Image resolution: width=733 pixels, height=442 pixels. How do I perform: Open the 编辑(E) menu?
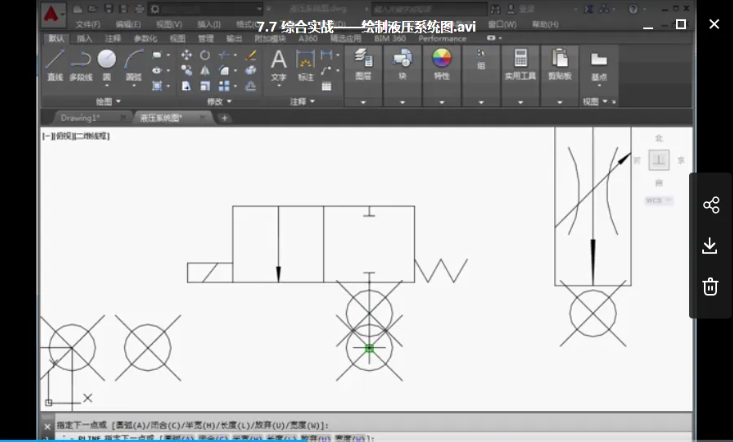tap(128, 24)
